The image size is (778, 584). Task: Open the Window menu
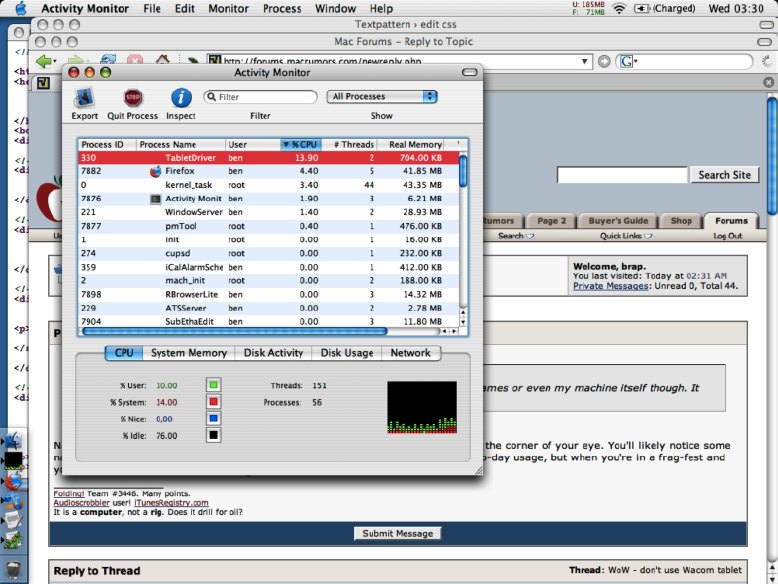click(335, 8)
